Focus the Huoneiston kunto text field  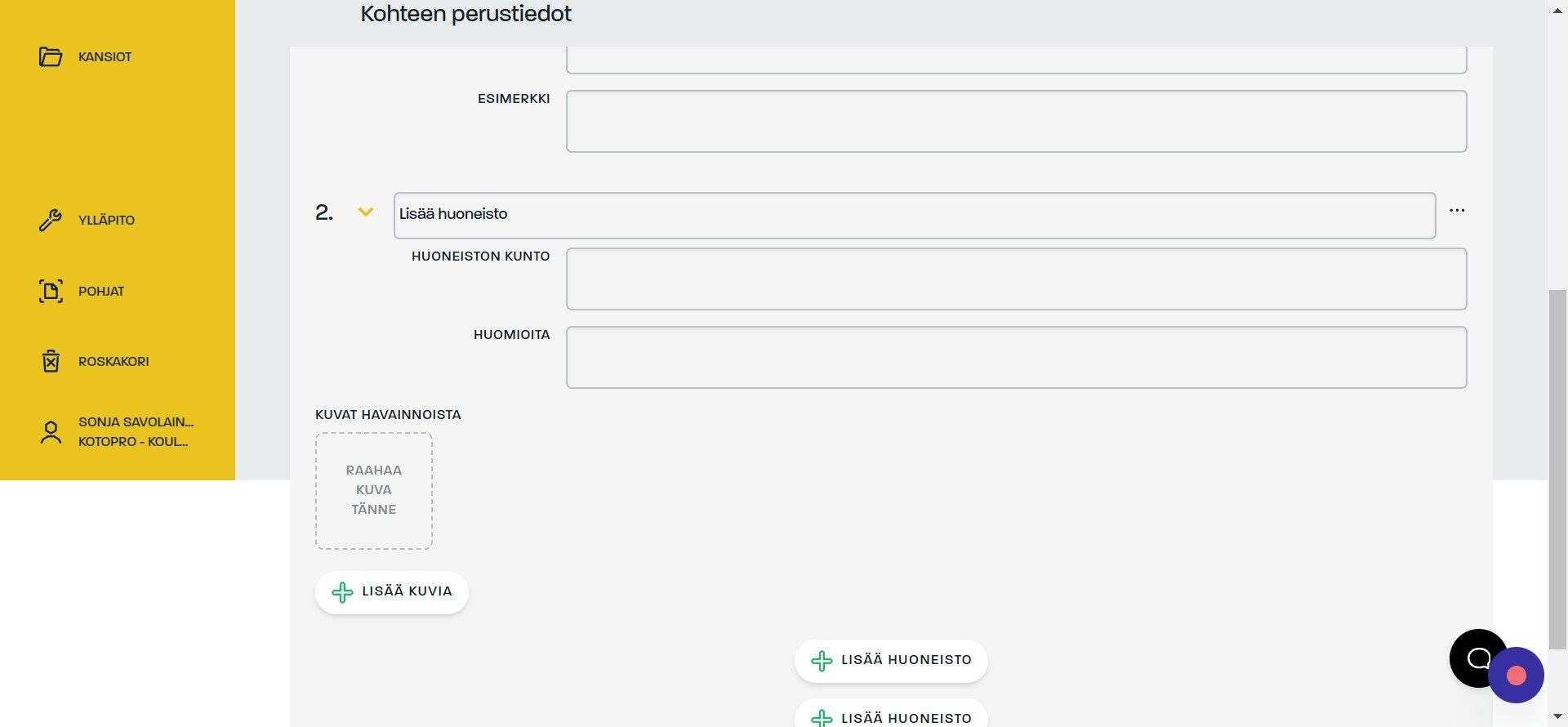pos(1017,279)
